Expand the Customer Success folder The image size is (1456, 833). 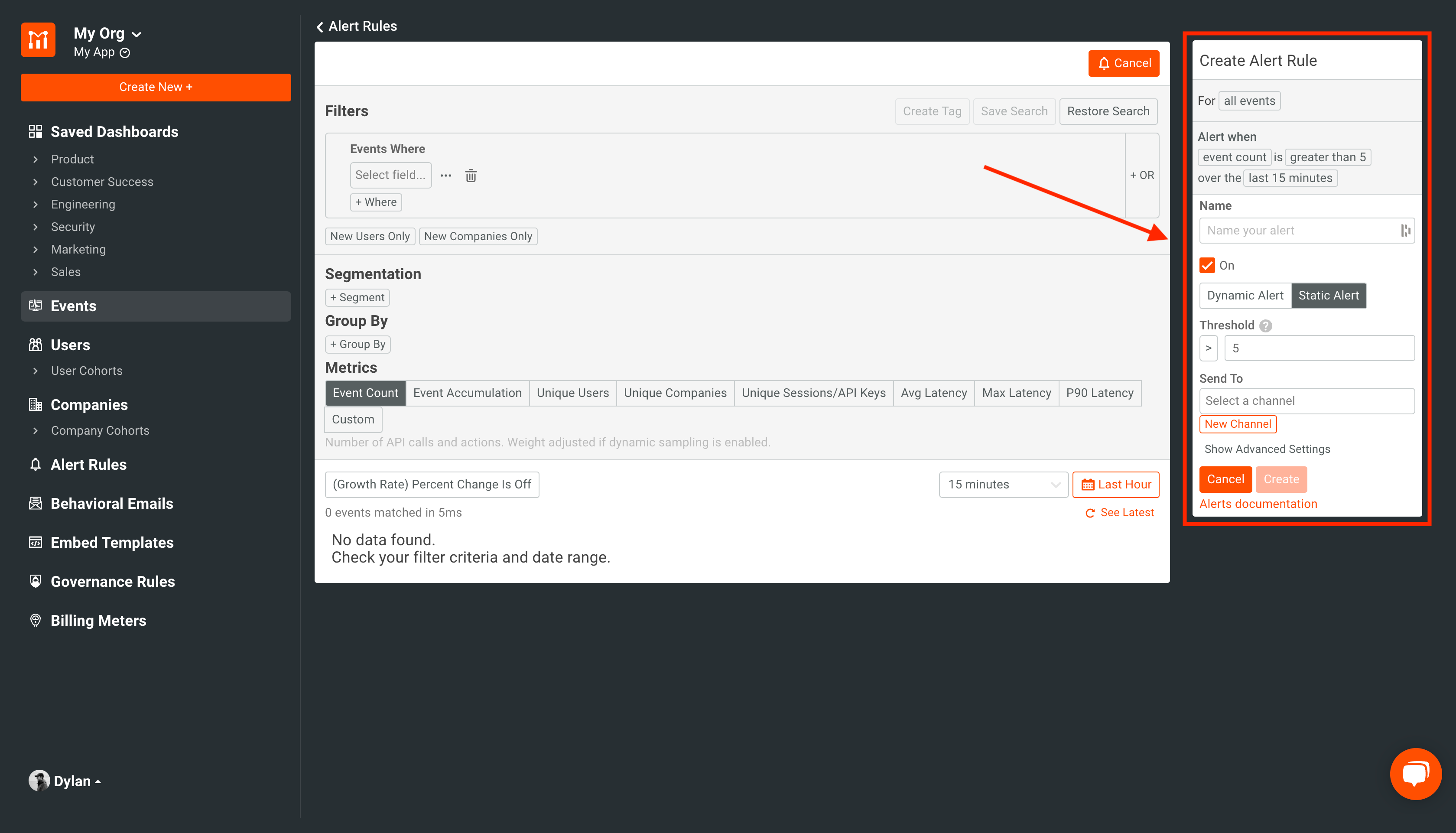(36, 182)
